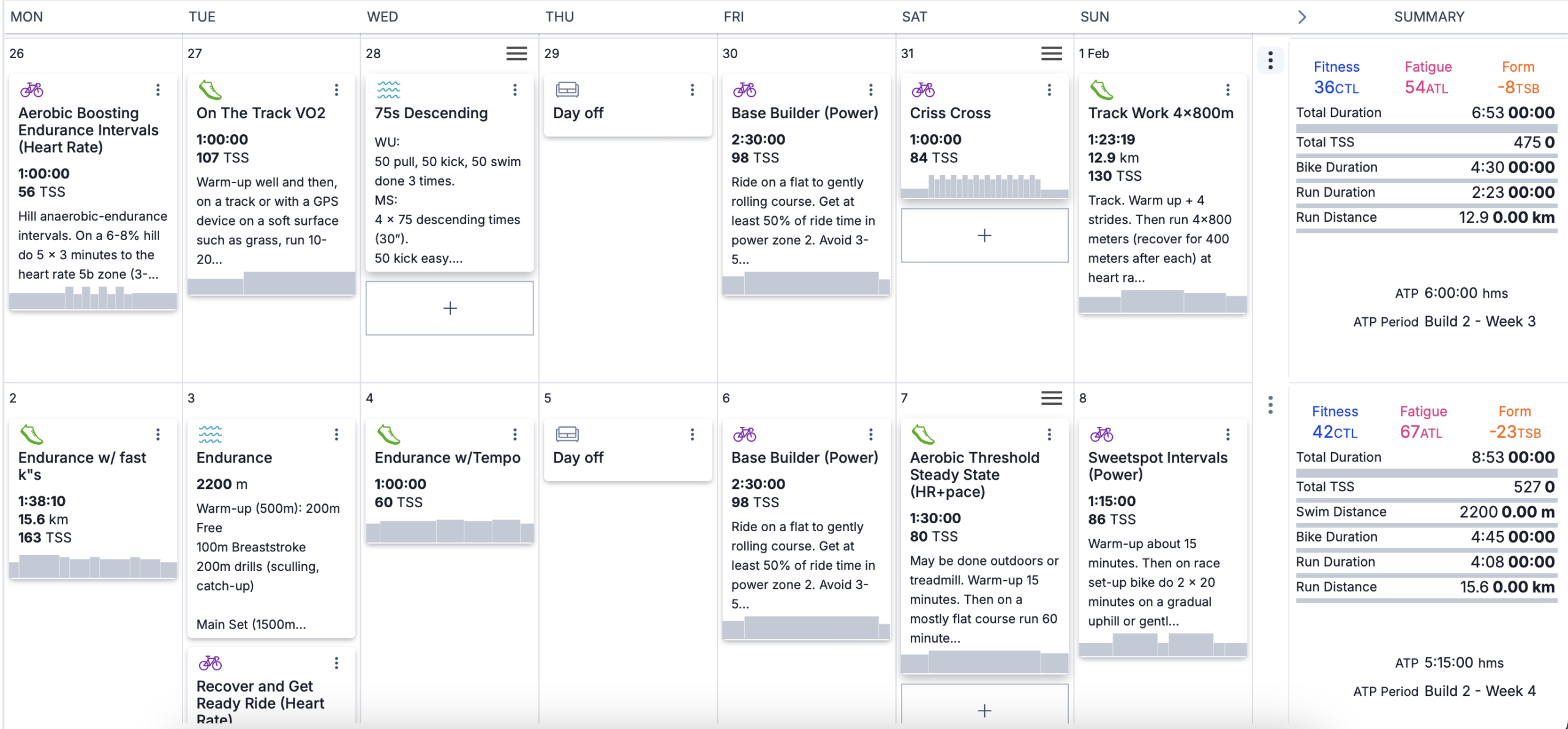Open options for Endurance w/Tempo workout
Image resolution: width=1568 pixels, height=729 pixels.
(514, 434)
